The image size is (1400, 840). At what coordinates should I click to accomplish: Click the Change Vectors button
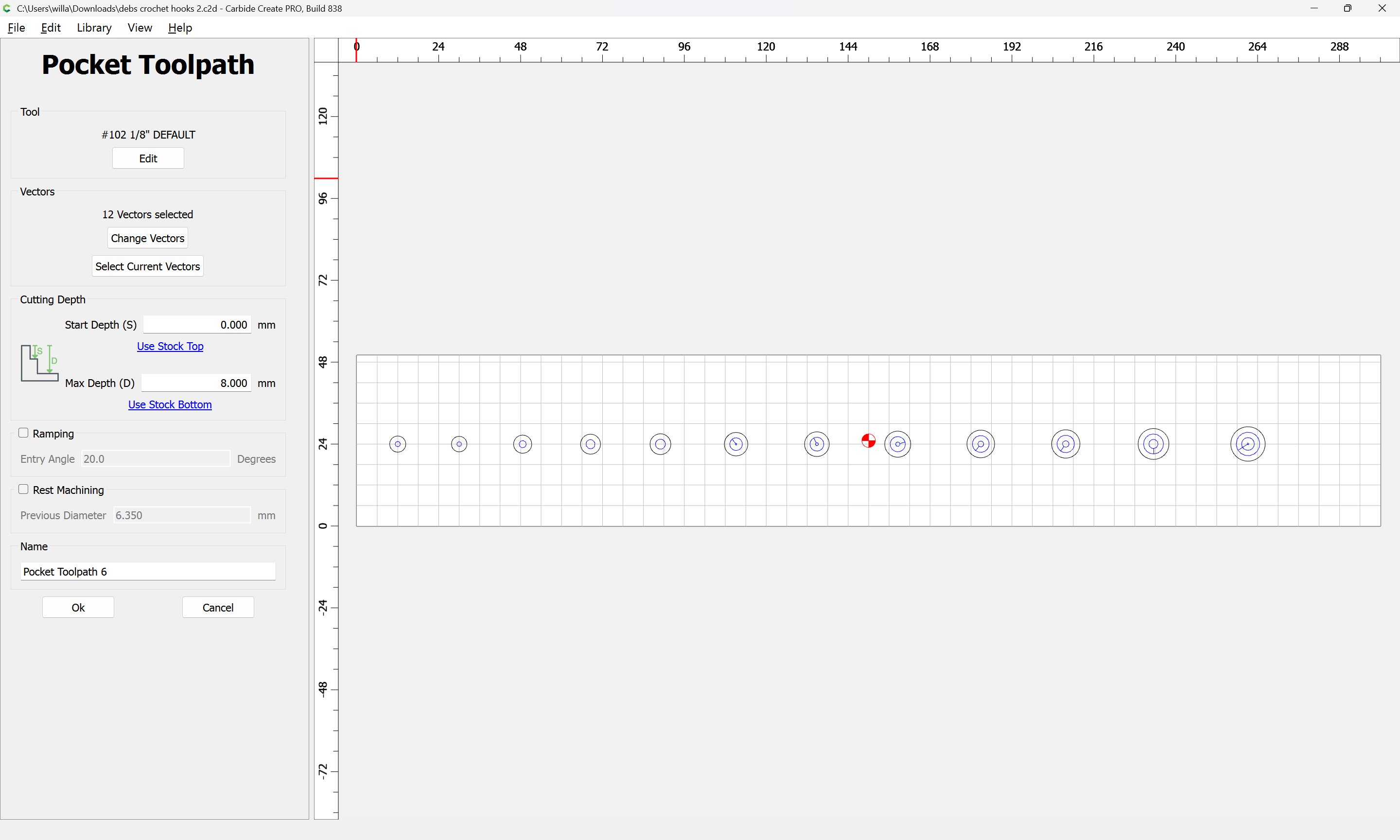[147, 238]
